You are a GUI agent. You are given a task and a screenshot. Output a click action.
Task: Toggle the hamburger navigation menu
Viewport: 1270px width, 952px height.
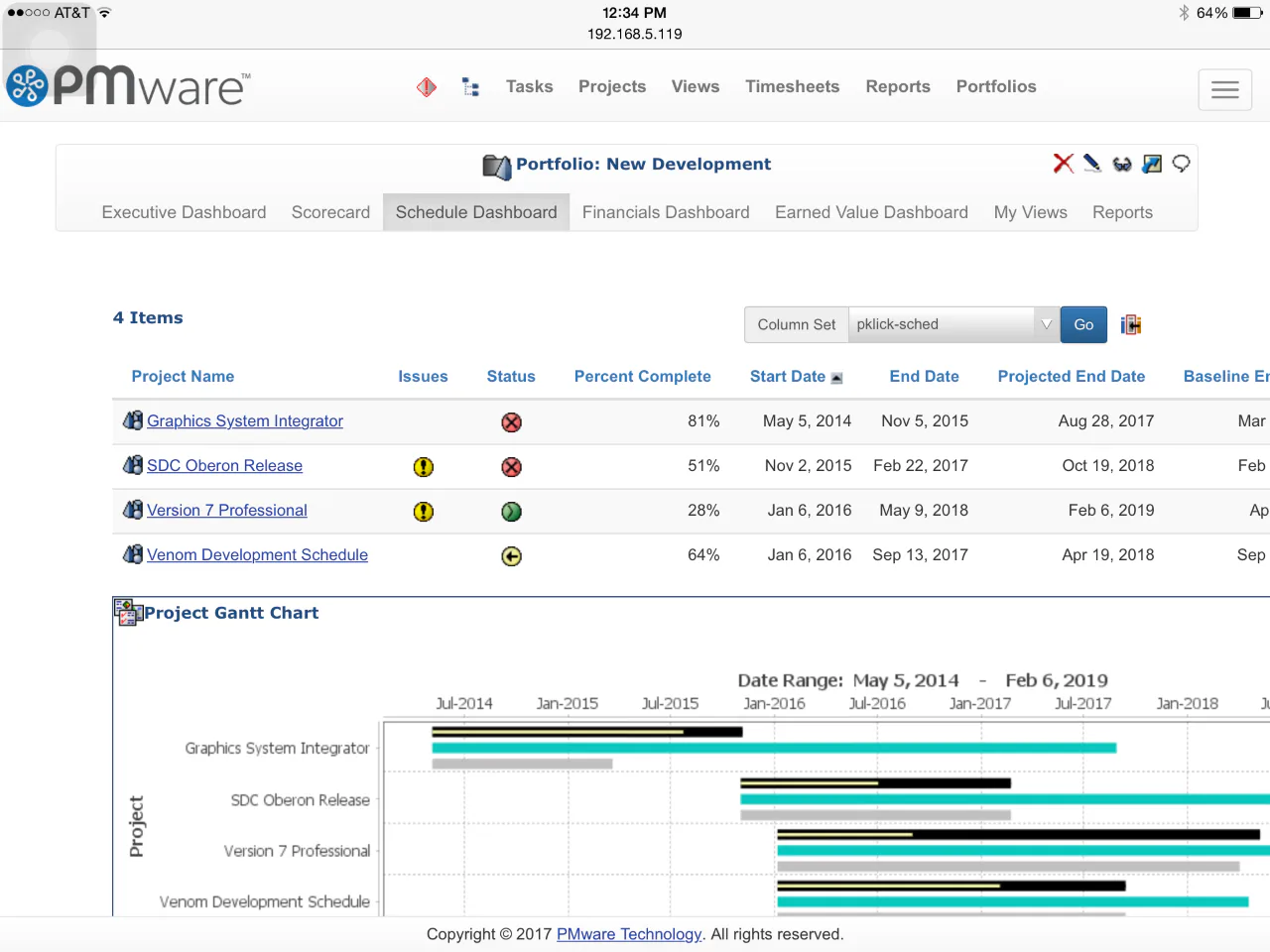pyautogui.click(x=1224, y=90)
